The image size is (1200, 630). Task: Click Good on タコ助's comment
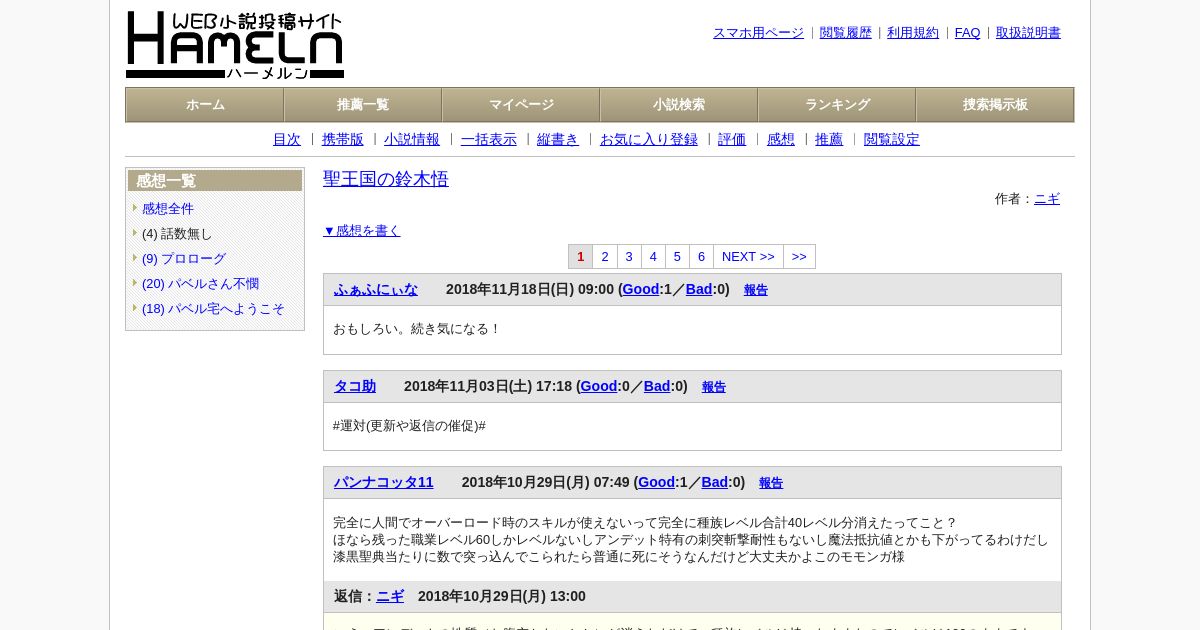(599, 387)
